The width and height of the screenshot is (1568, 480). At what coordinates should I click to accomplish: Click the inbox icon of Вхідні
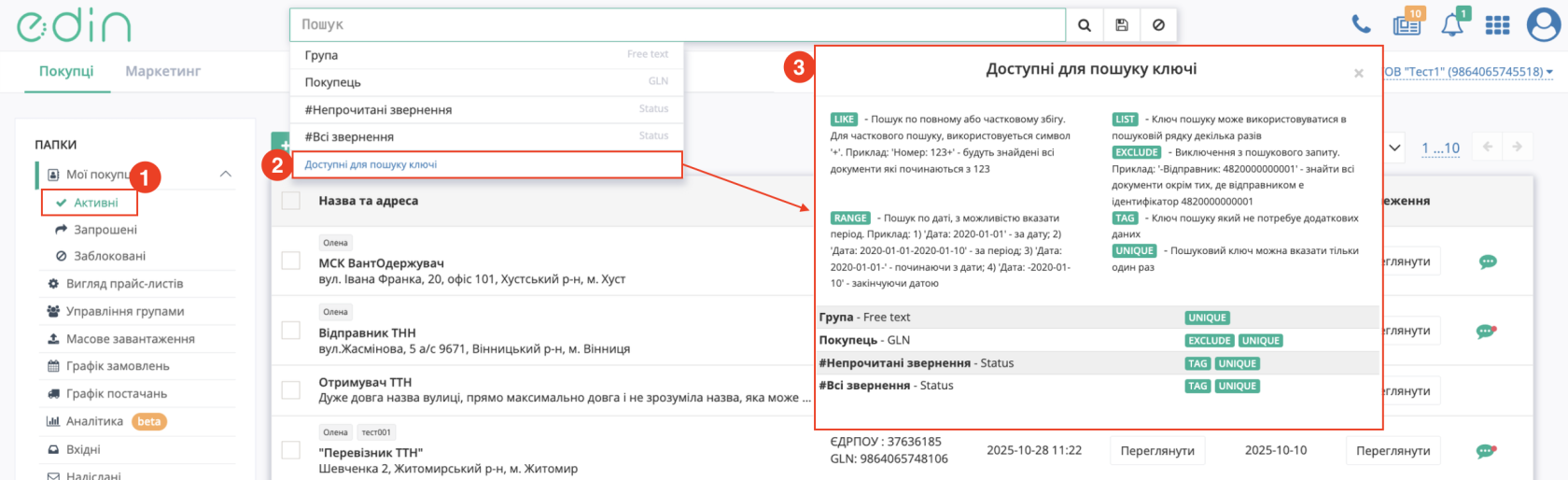(x=53, y=449)
